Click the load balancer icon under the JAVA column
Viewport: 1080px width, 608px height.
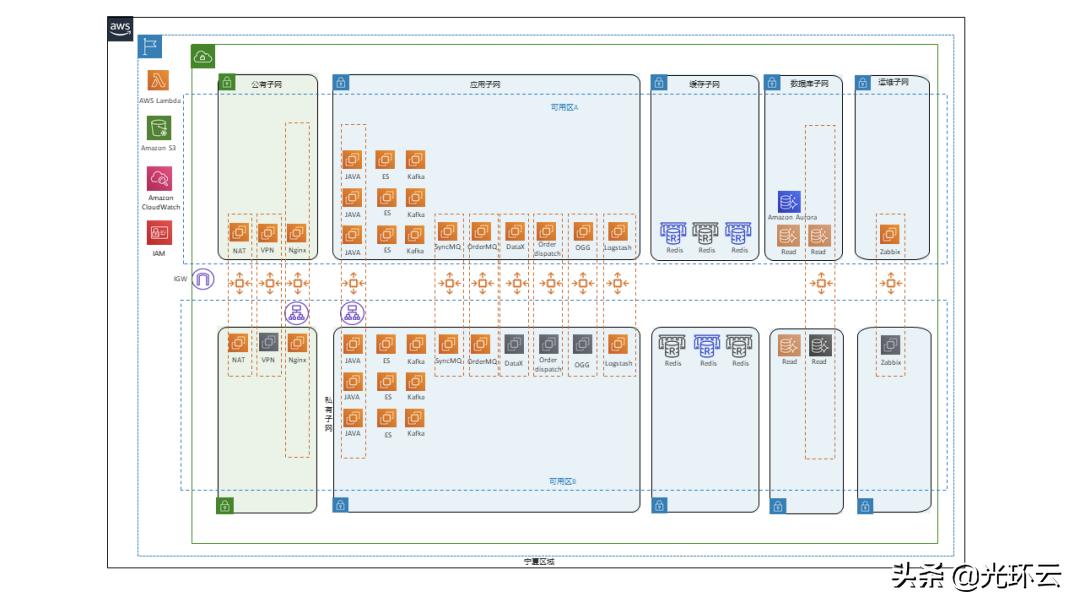[353, 313]
